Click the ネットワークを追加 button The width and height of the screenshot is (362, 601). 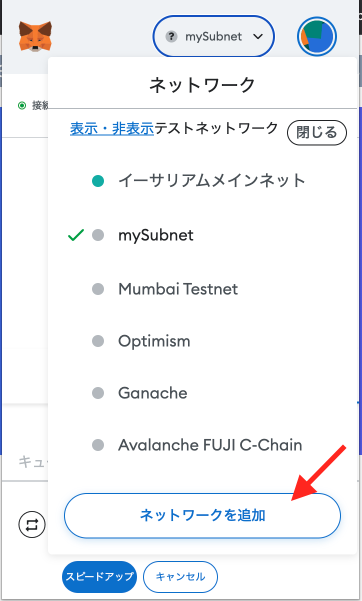coord(202,515)
